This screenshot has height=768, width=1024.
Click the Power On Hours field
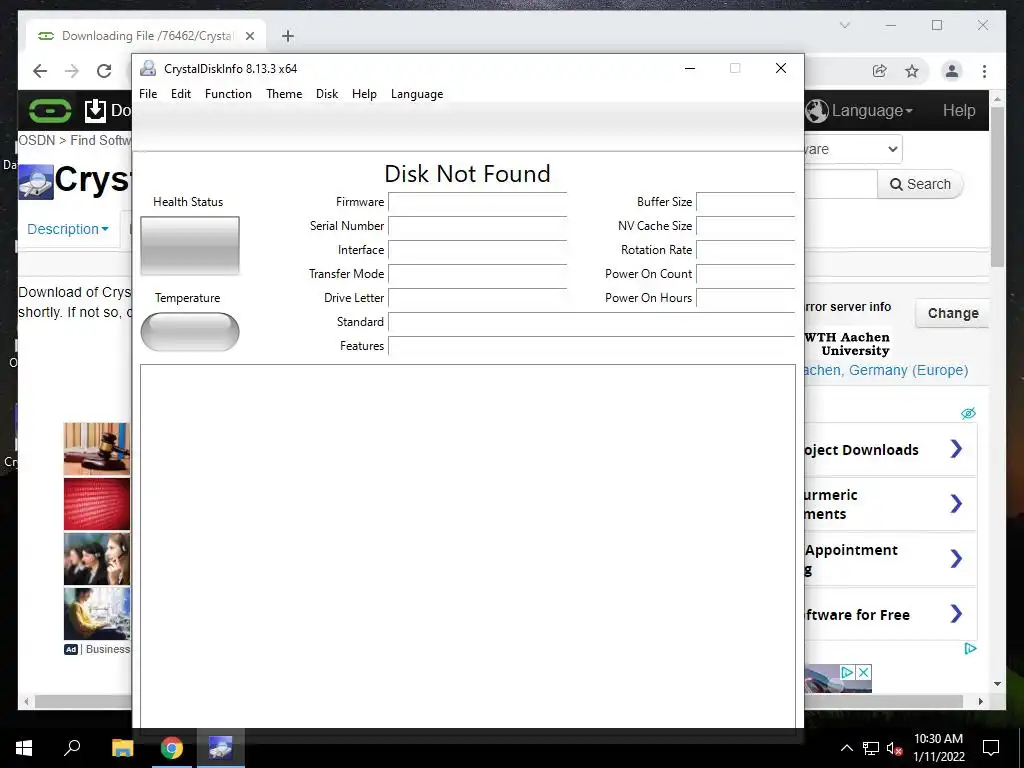point(746,298)
